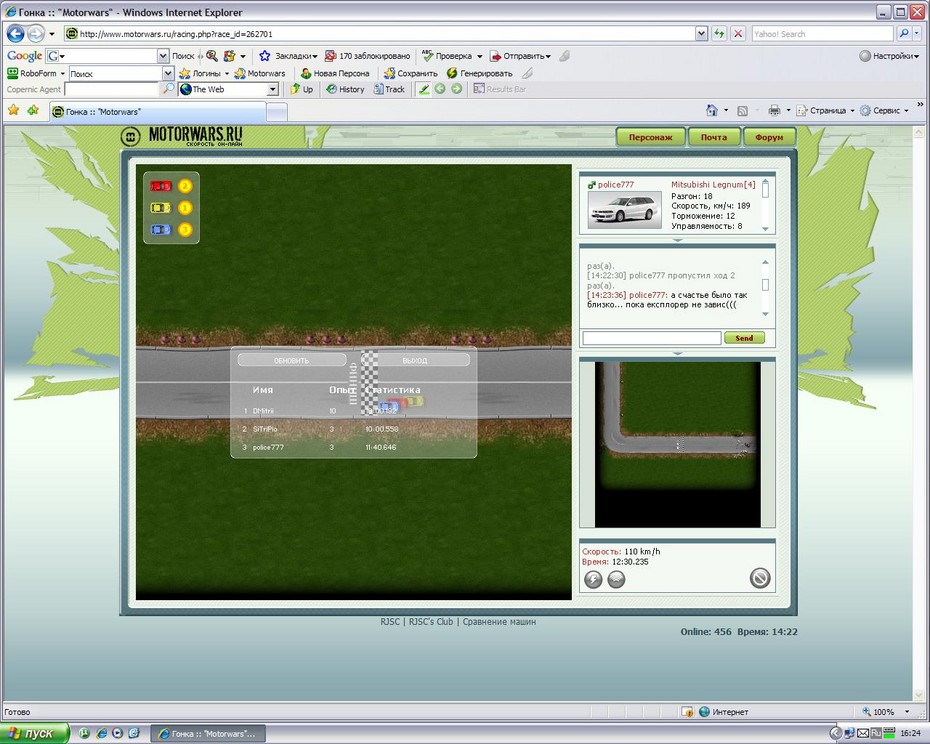Expand the Настройки dropdown
Screen dimensions: 930x744
(x=889, y=56)
